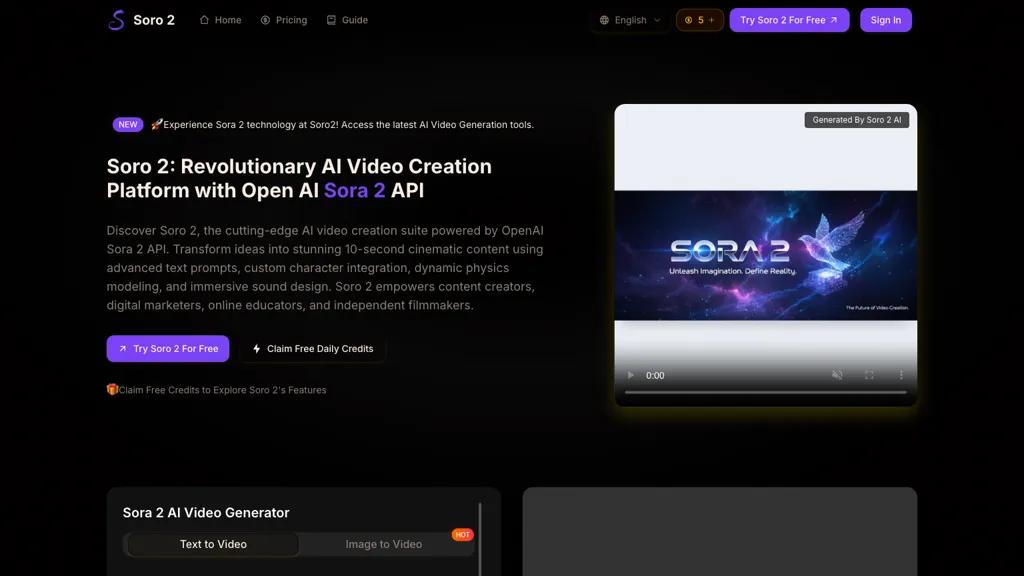
Task: Click the generator panel scrollbar
Action: [x=480, y=539]
